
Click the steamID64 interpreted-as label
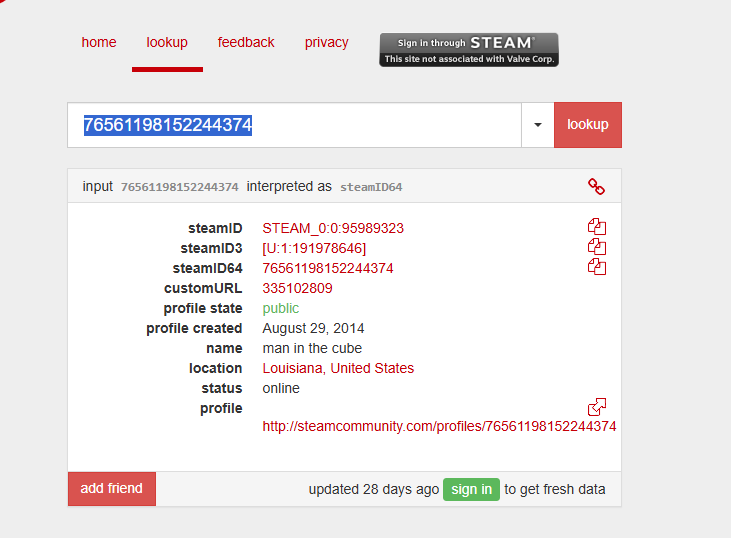[x=371, y=187]
